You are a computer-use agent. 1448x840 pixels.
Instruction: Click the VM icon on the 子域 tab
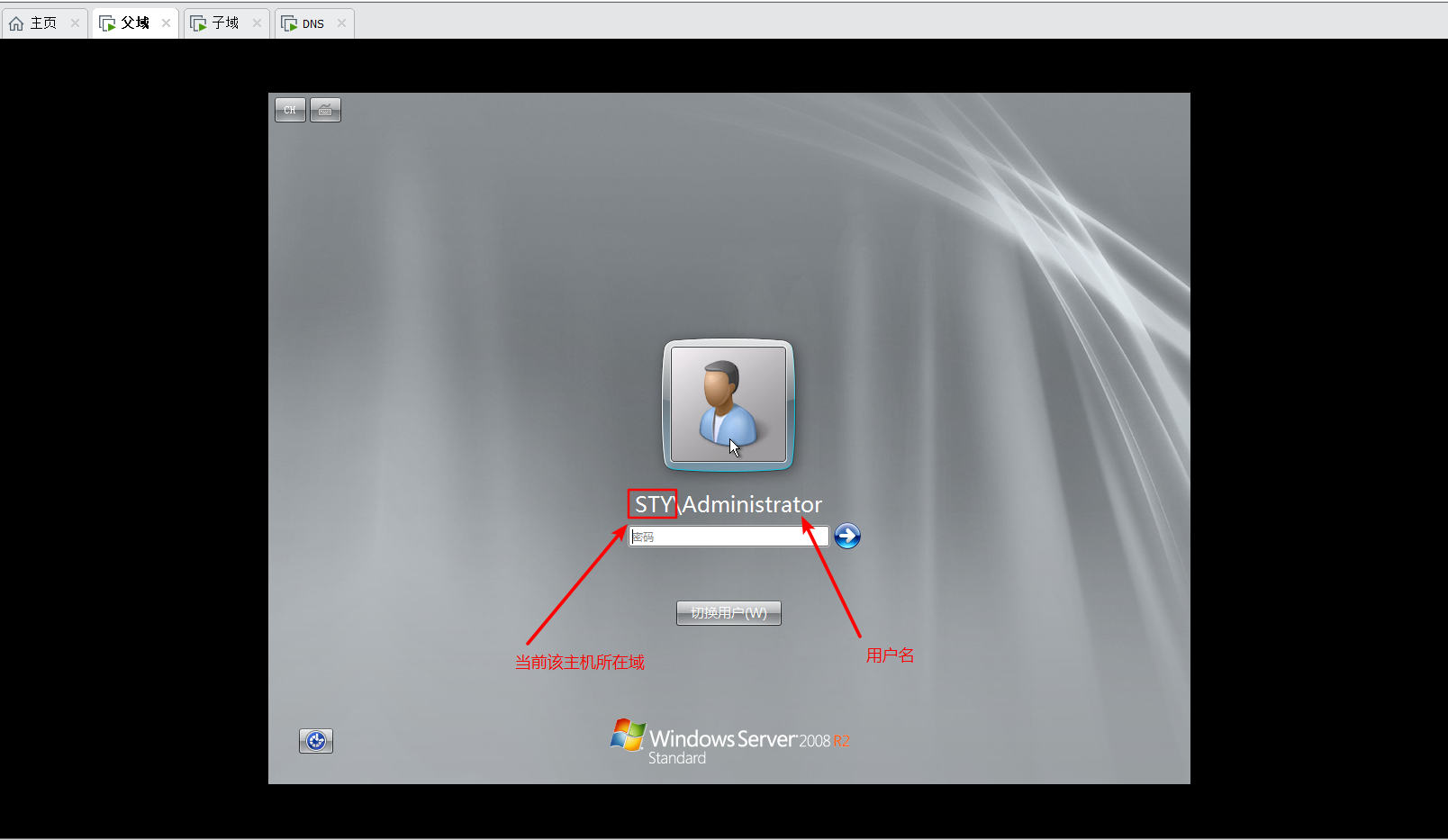(x=198, y=23)
